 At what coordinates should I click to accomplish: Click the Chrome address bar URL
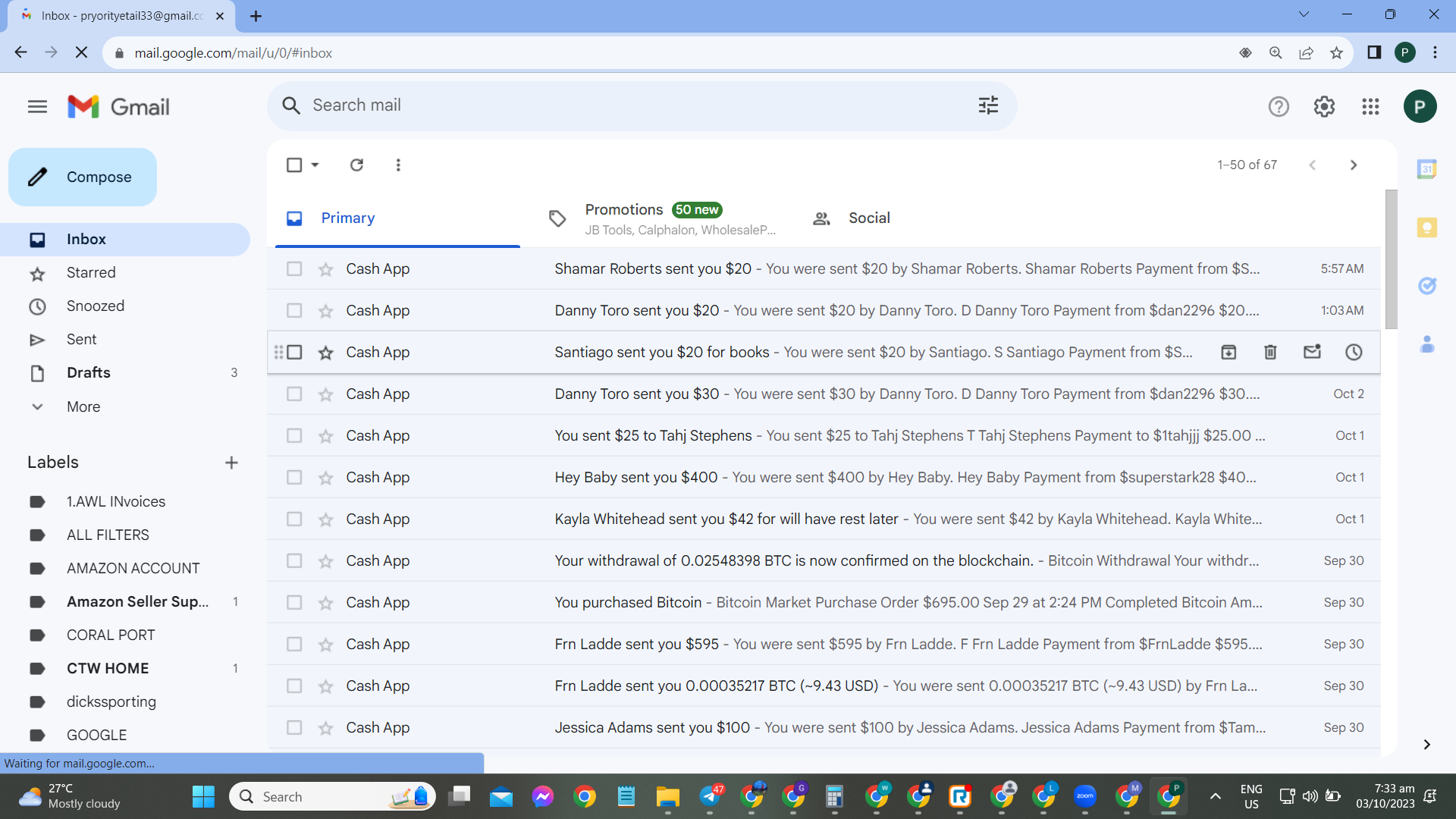point(233,53)
